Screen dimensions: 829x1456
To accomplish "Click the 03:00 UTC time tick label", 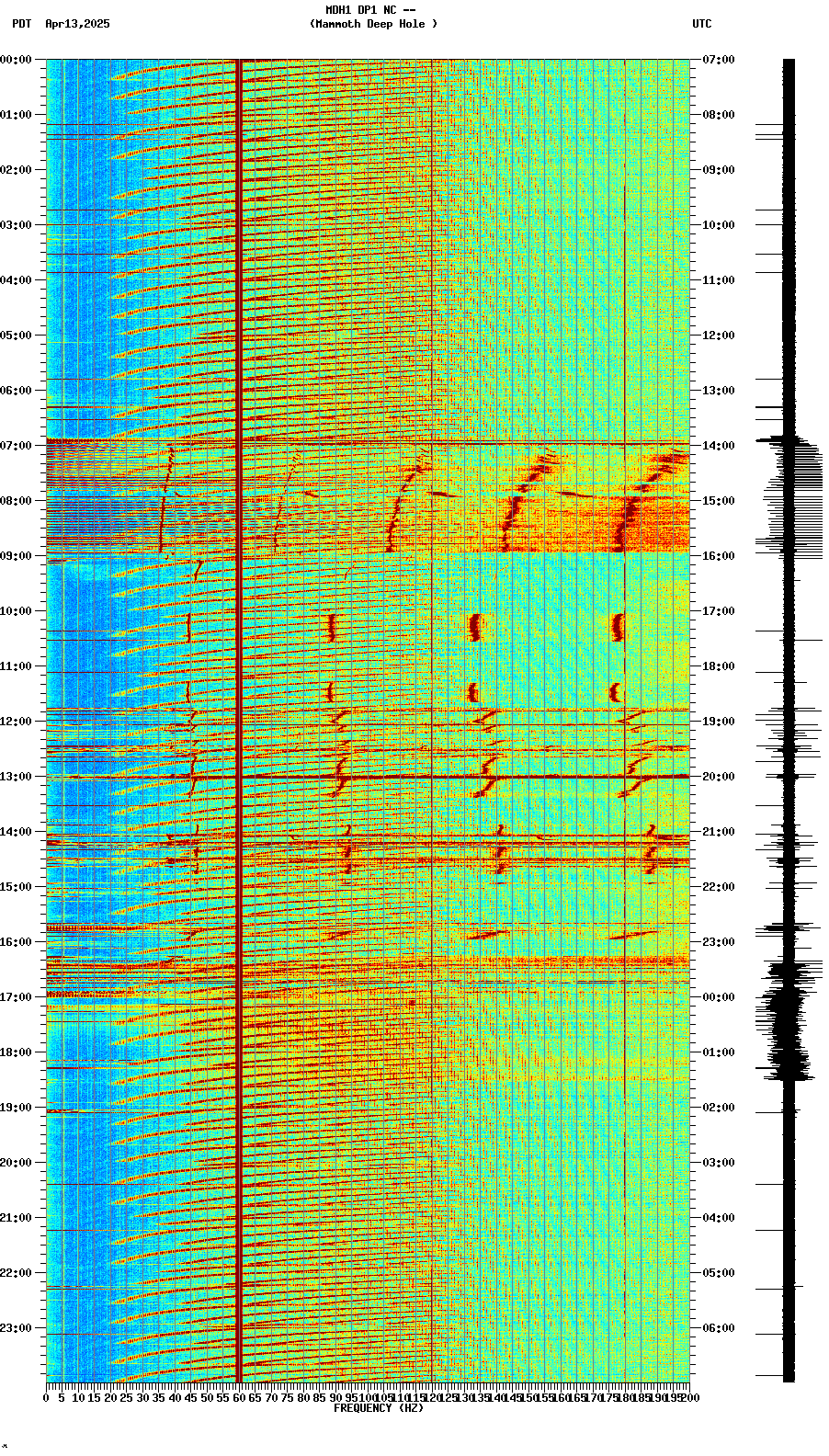I will [719, 1163].
